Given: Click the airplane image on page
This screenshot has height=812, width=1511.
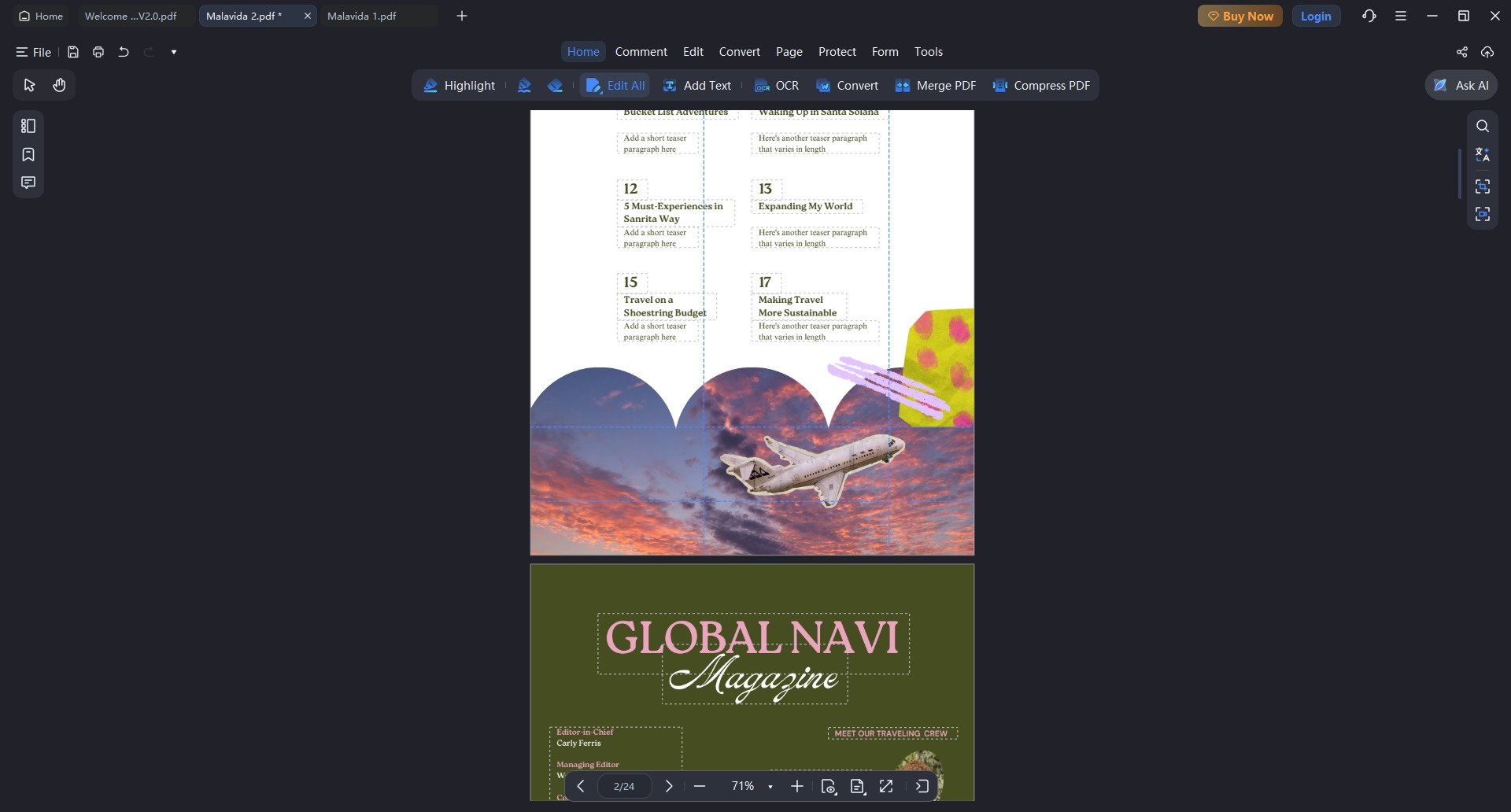Looking at the screenshot, I should pyautogui.click(x=812, y=470).
